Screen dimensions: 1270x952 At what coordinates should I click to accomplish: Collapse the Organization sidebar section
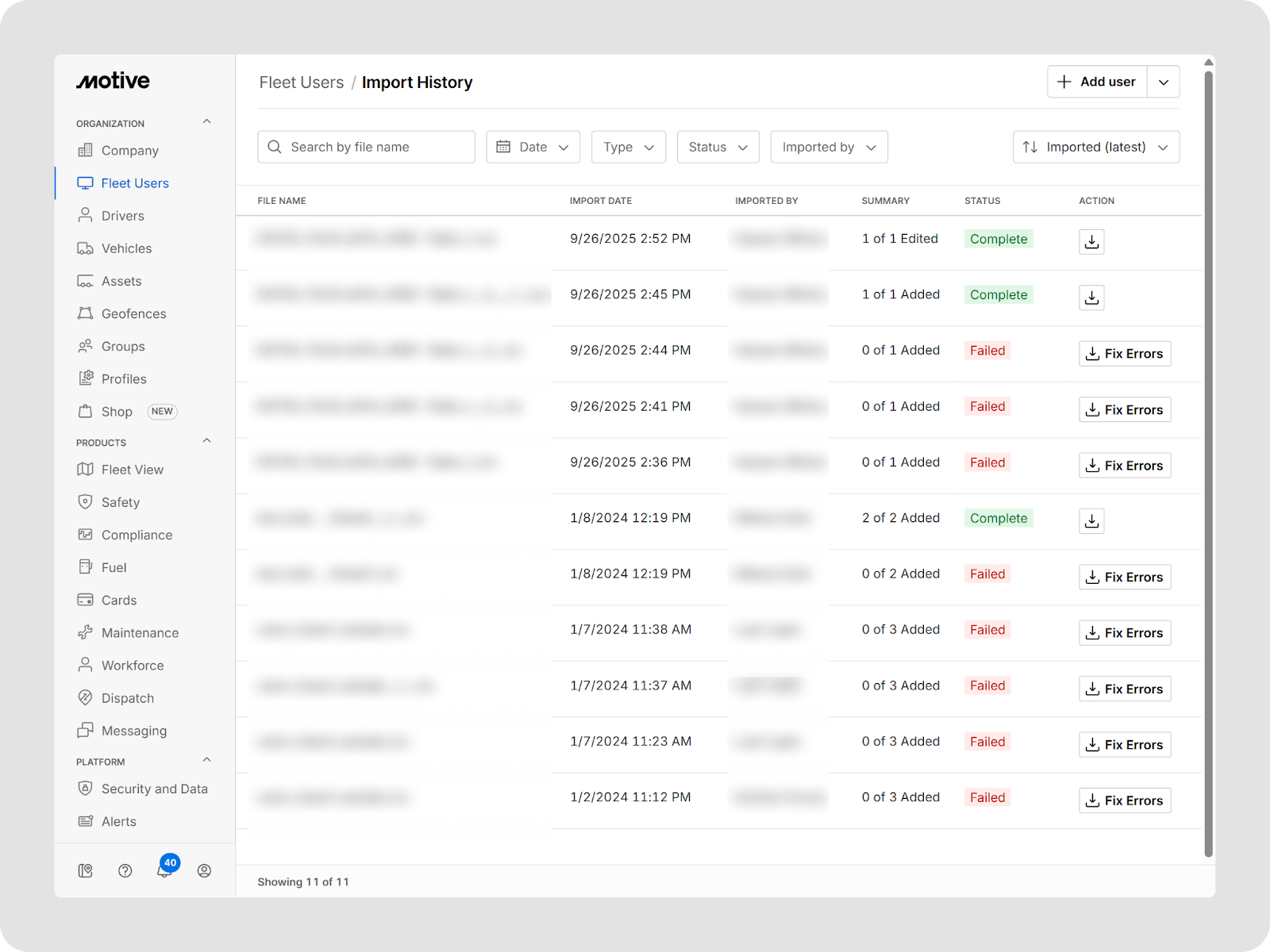(206, 122)
